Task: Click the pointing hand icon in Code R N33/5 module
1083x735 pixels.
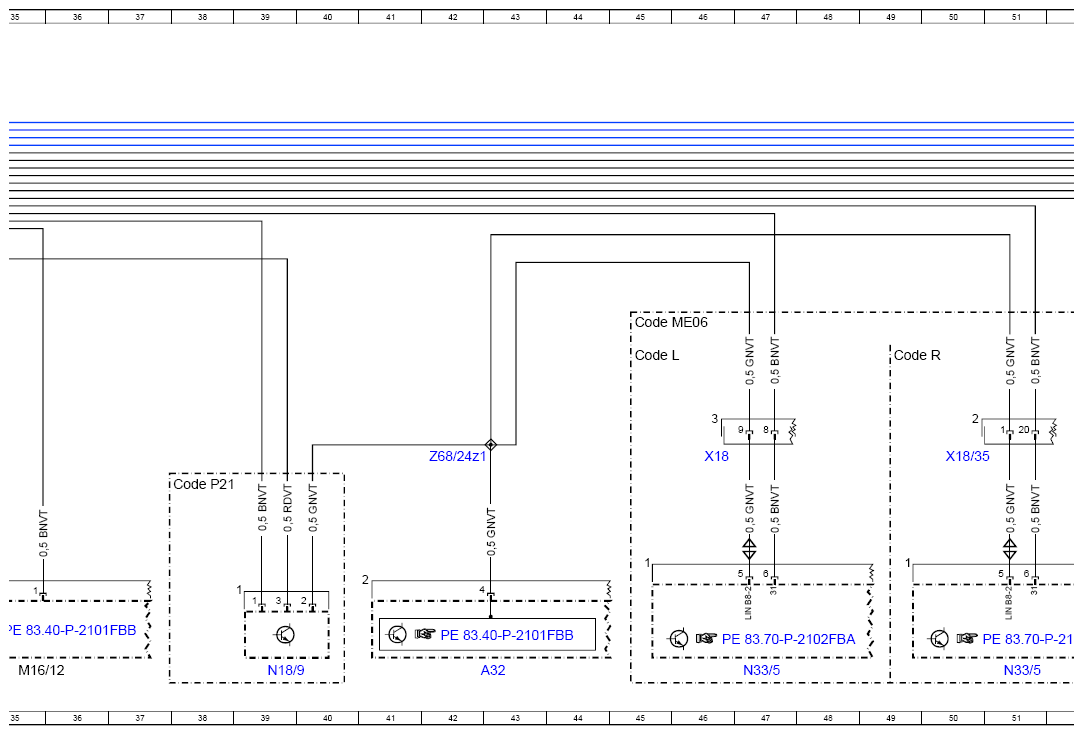Action: coord(967,639)
